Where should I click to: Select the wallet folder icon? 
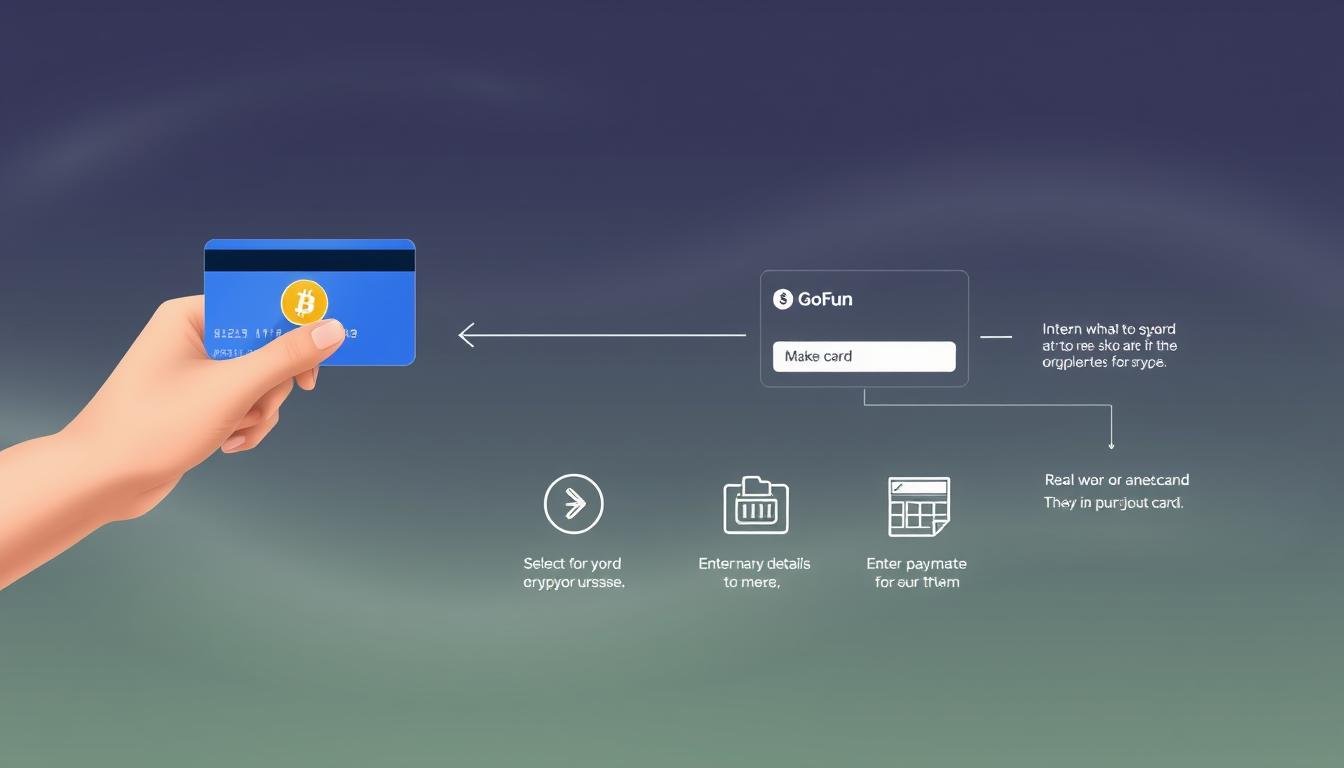coord(756,505)
